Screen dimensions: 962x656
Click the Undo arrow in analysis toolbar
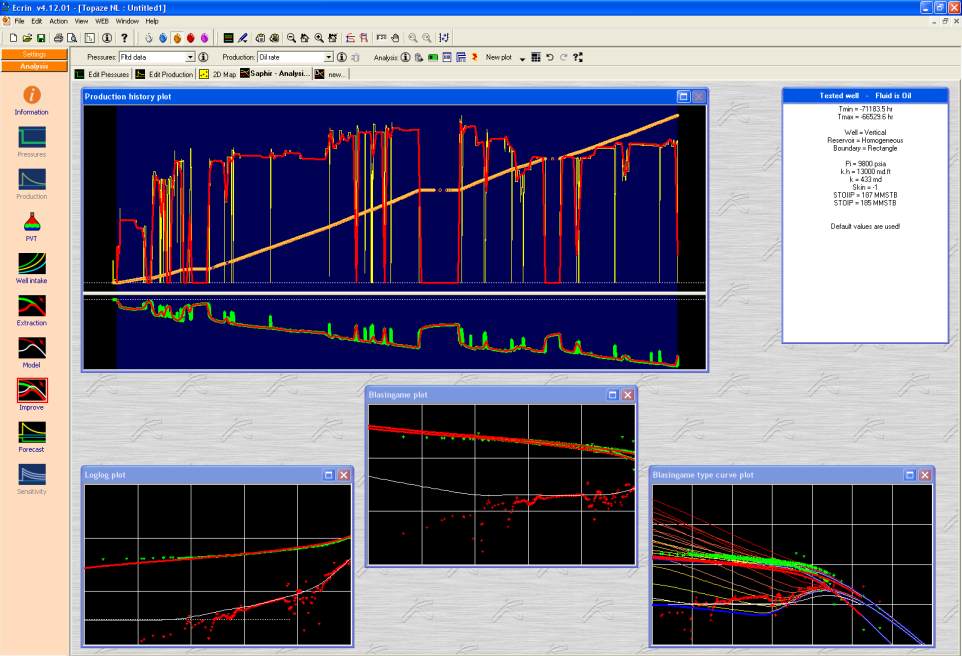coord(549,58)
